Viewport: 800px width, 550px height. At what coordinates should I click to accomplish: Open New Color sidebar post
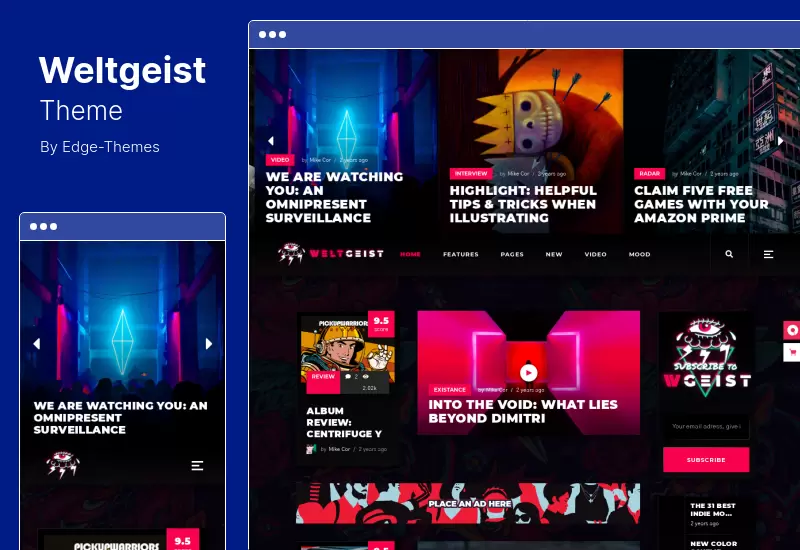pos(714,544)
